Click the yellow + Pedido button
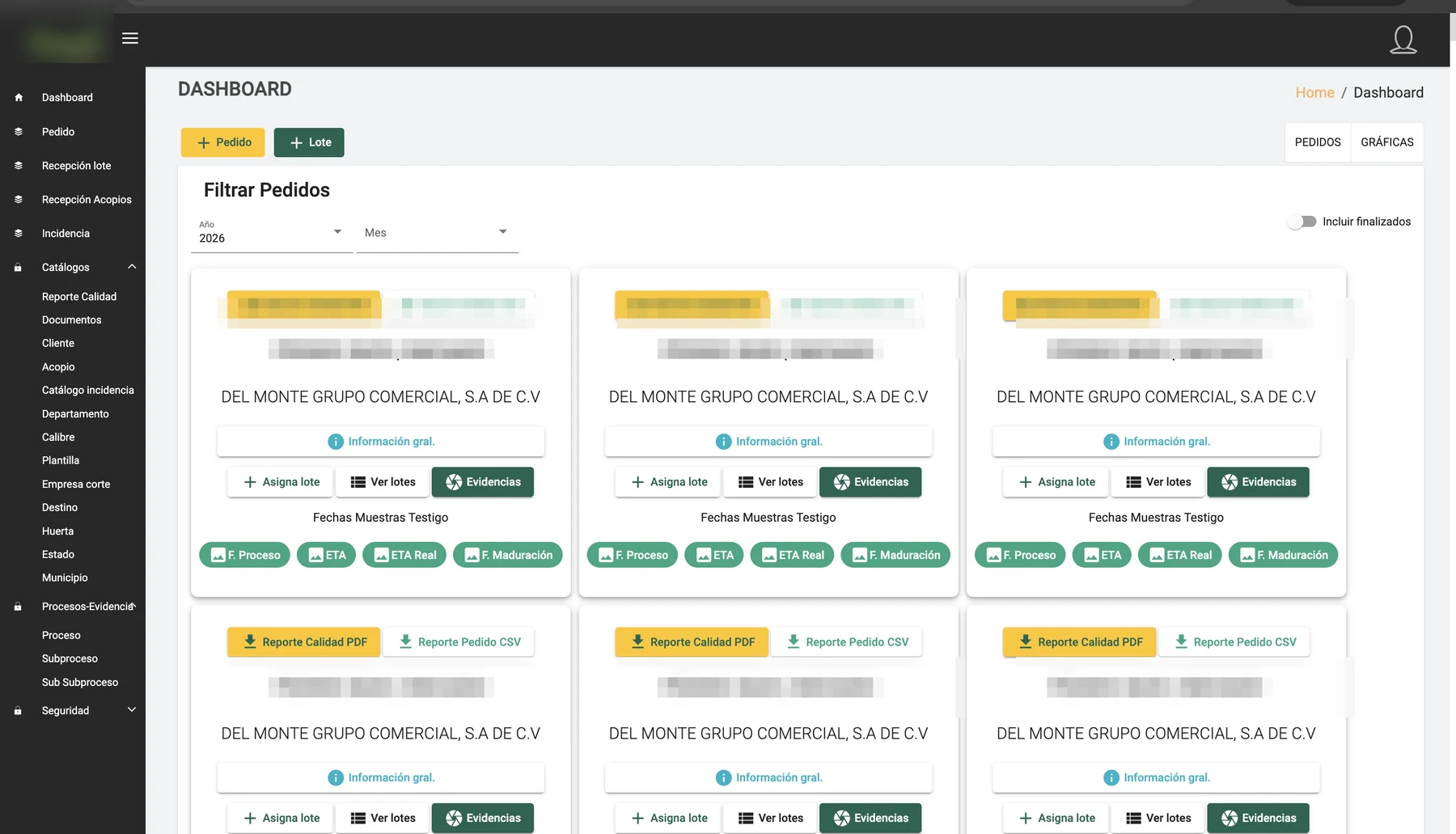Screen dimensions: 1456x834 (x=222, y=142)
